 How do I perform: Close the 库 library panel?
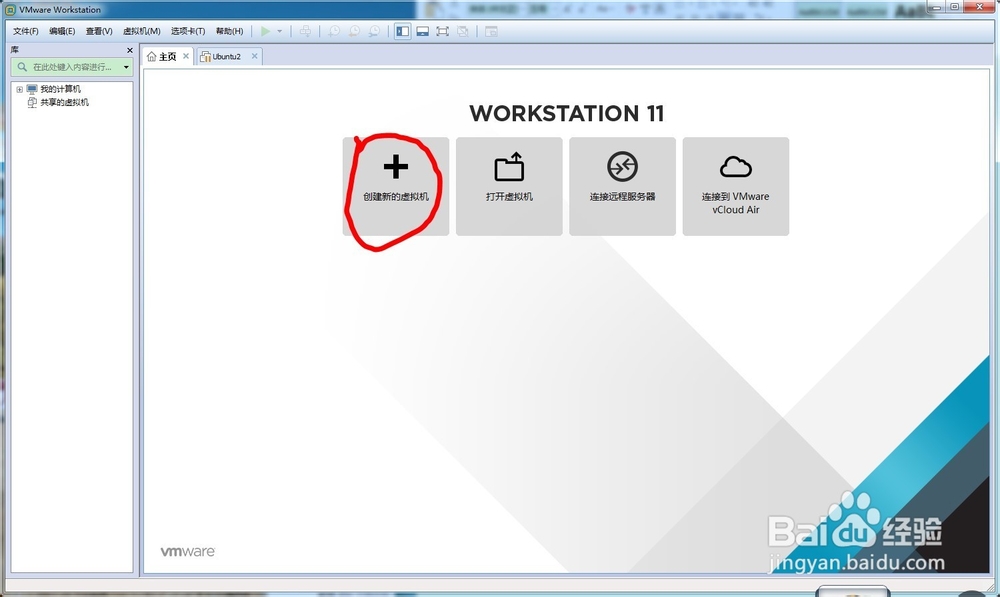pos(130,50)
